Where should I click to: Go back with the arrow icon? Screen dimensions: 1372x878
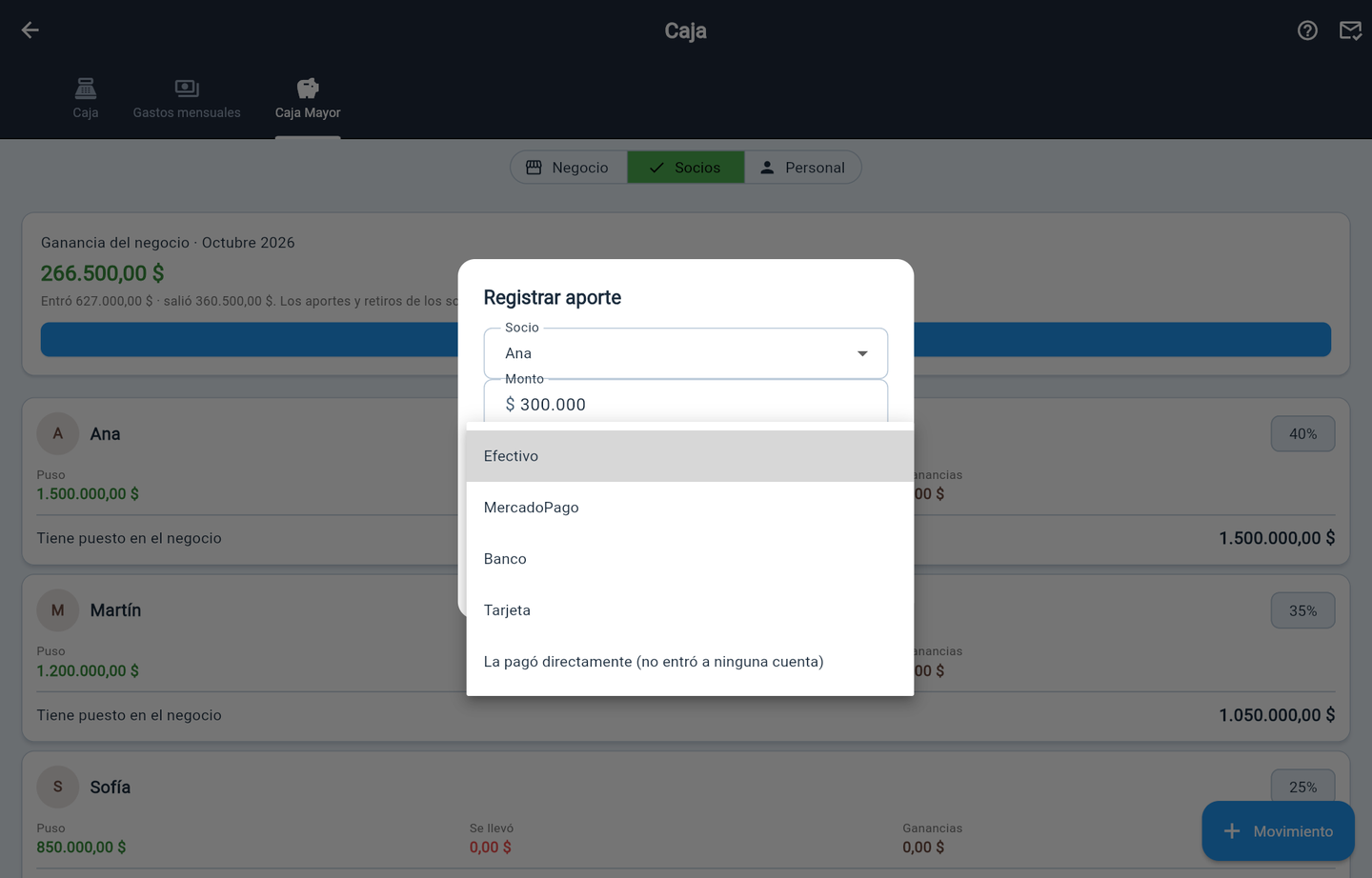click(30, 30)
